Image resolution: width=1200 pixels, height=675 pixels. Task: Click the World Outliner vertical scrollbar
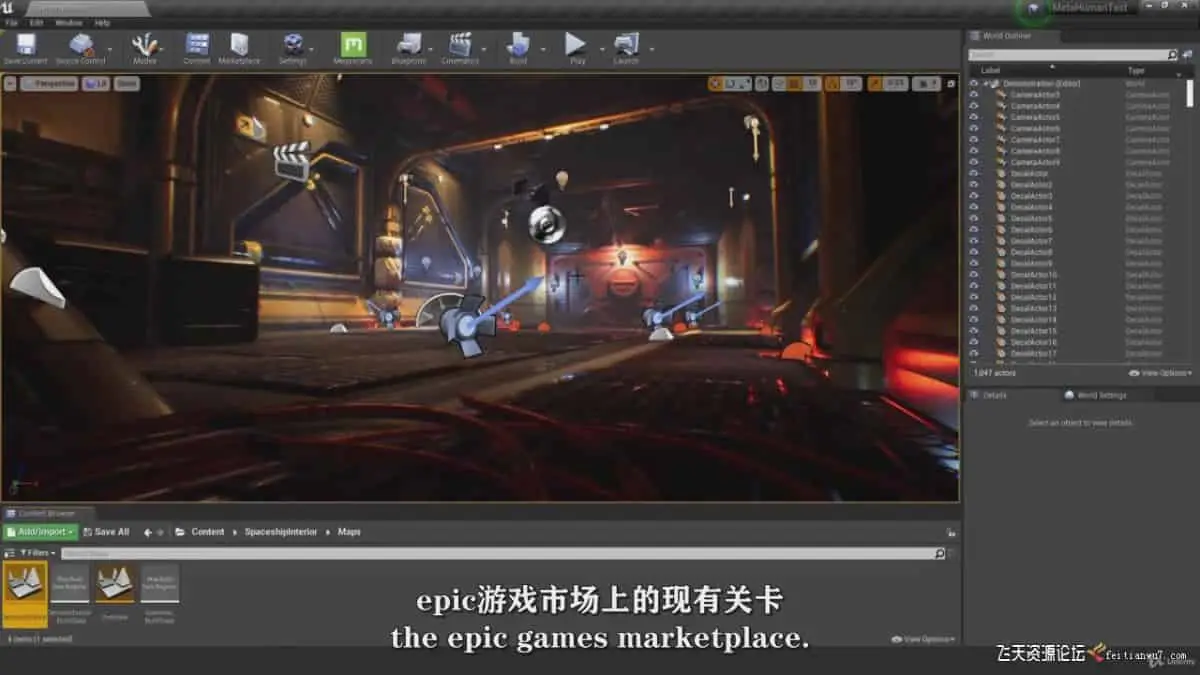(x=1189, y=95)
